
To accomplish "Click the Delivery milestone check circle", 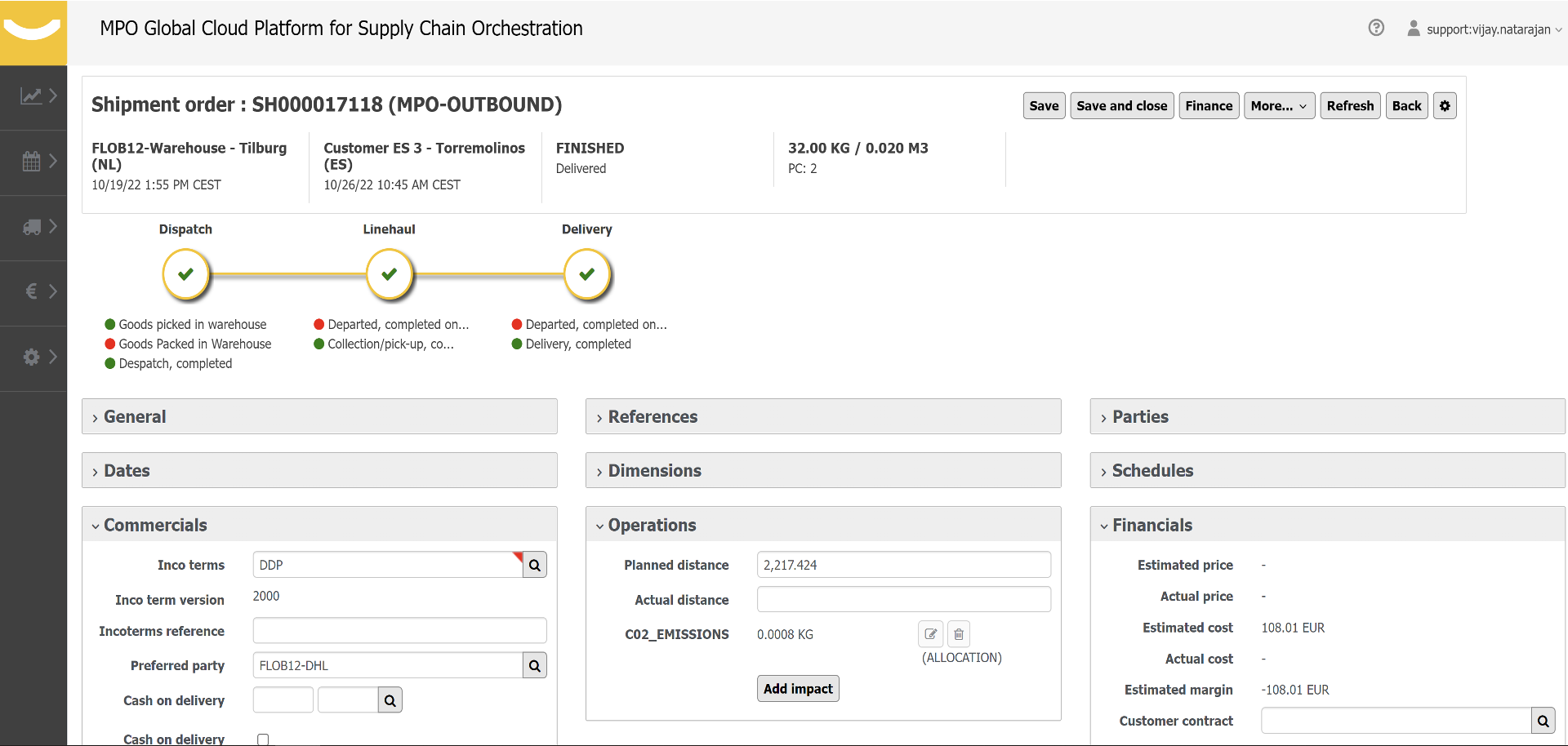I will point(587,274).
